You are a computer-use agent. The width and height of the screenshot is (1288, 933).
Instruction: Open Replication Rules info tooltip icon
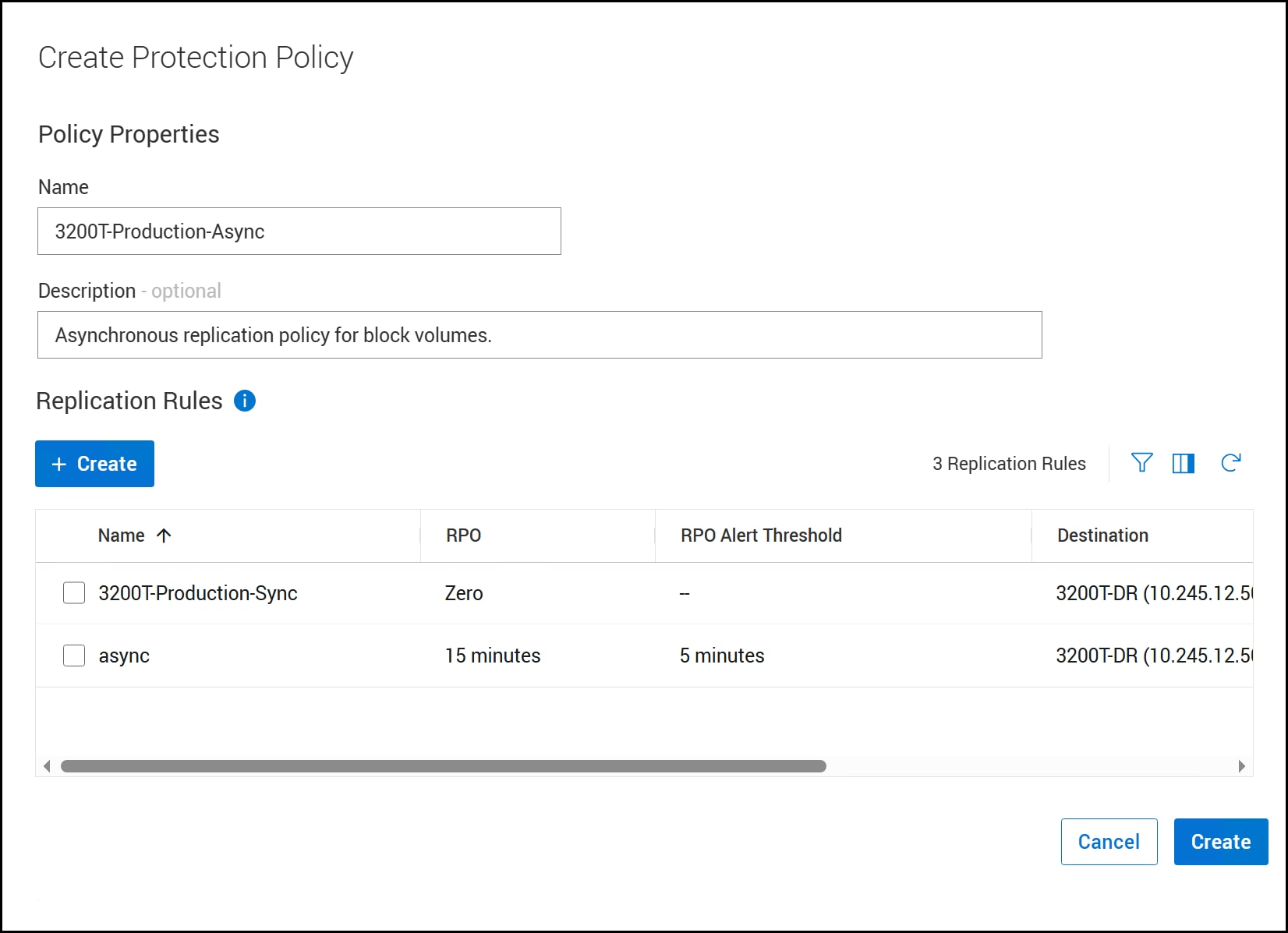[x=245, y=401]
